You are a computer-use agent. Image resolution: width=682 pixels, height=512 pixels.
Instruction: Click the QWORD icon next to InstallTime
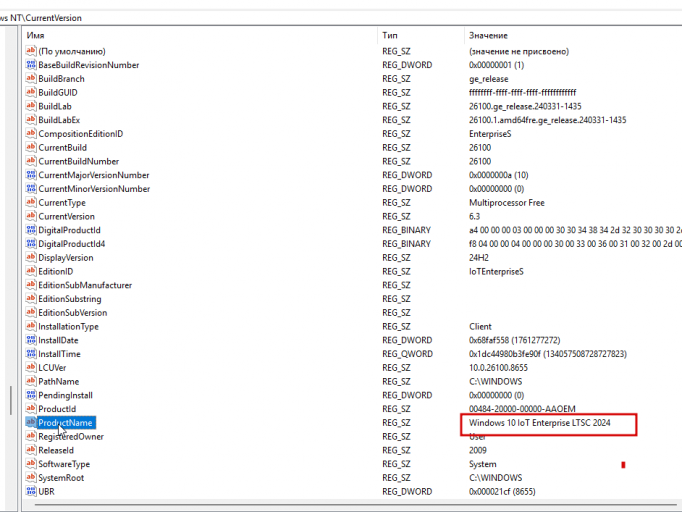30,354
